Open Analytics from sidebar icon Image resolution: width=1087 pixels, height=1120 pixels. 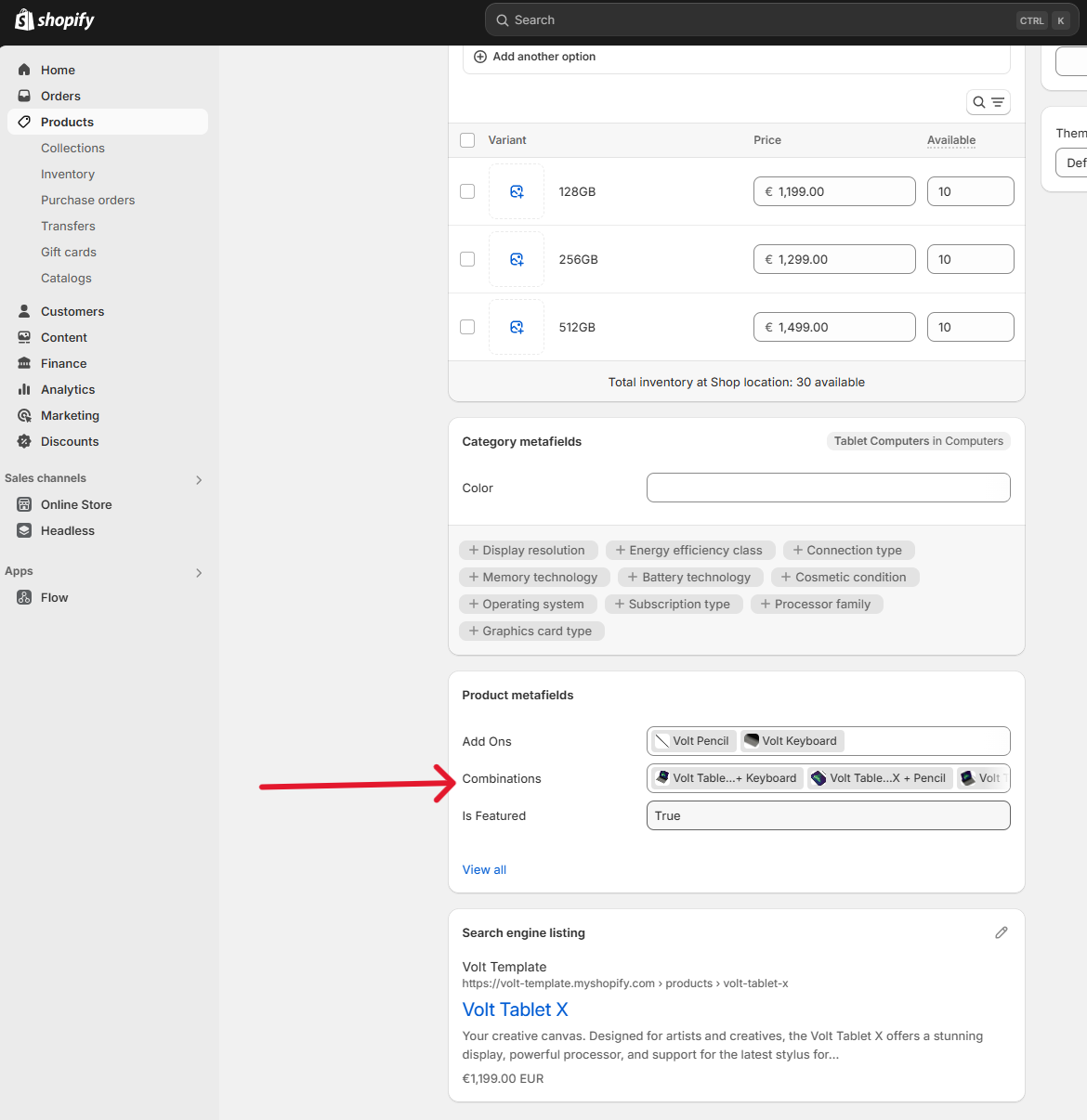[x=24, y=389]
